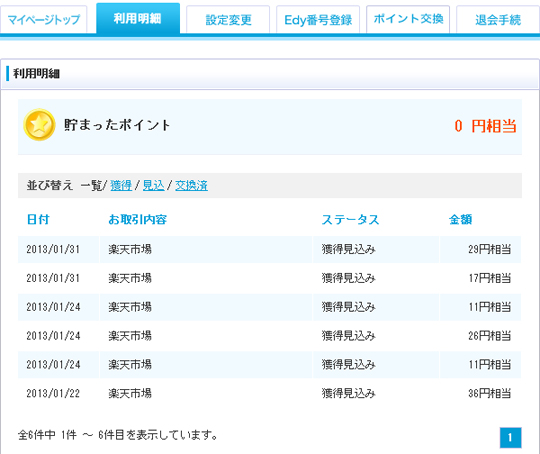Click page number 1 button

[x=510, y=437]
